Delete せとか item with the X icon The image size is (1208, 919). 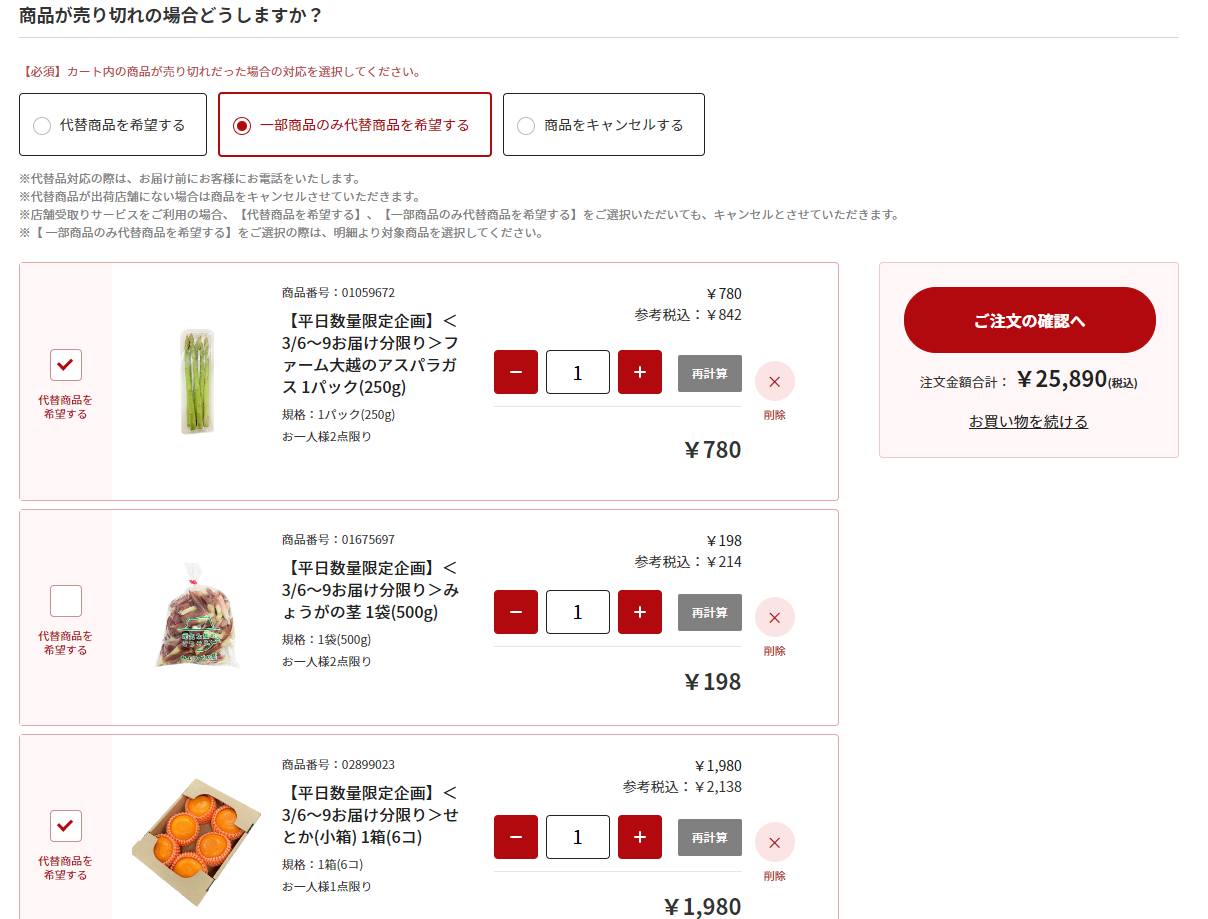click(774, 842)
